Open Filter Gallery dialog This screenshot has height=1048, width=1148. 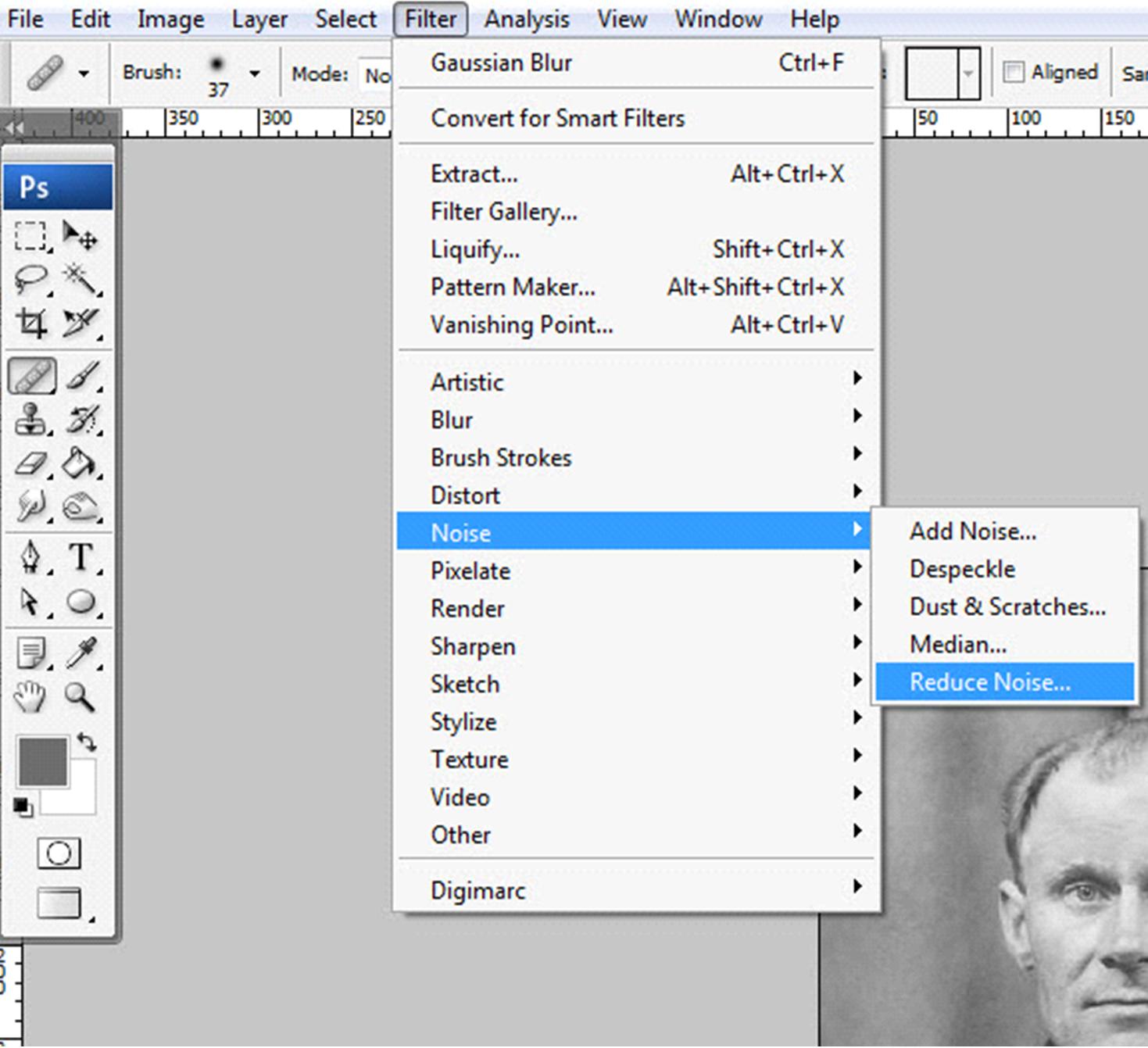504,212
